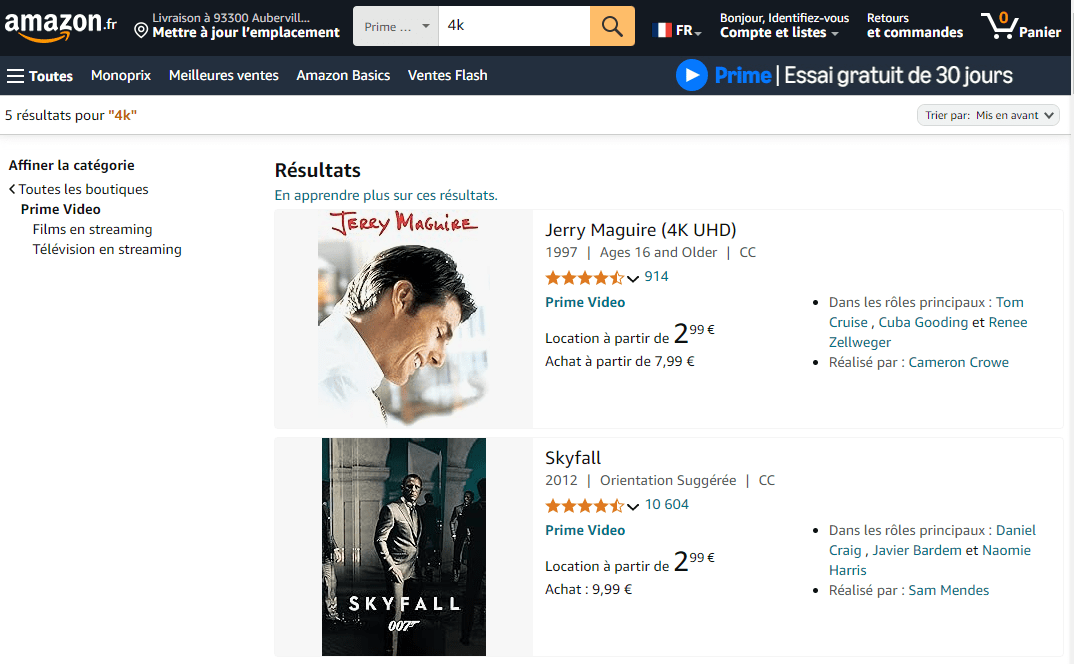Viewport: 1074px width, 664px height.
Task: Open the Trier par sort dropdown
Action: [x=988, y=115]
